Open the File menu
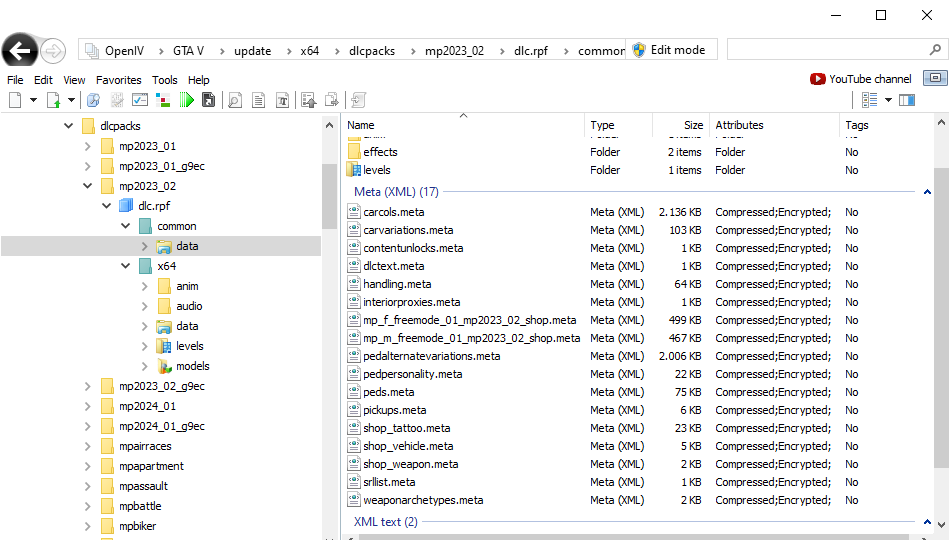The image size is (949, 540). 15,80
